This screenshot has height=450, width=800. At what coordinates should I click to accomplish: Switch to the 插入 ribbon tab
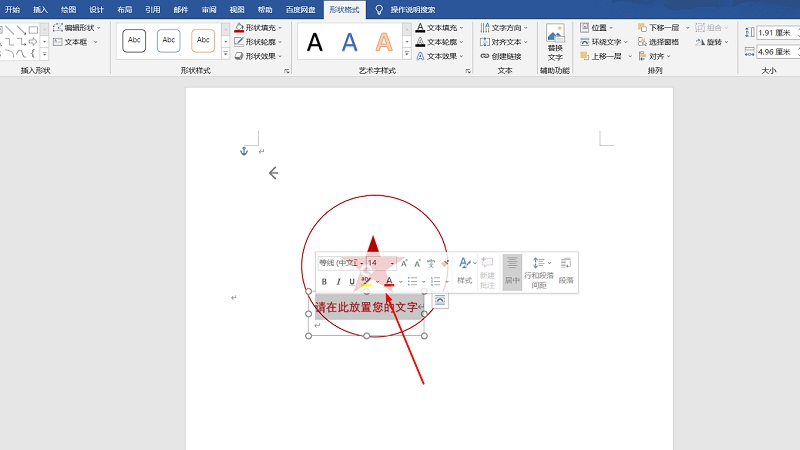click(x=40, y=9)
